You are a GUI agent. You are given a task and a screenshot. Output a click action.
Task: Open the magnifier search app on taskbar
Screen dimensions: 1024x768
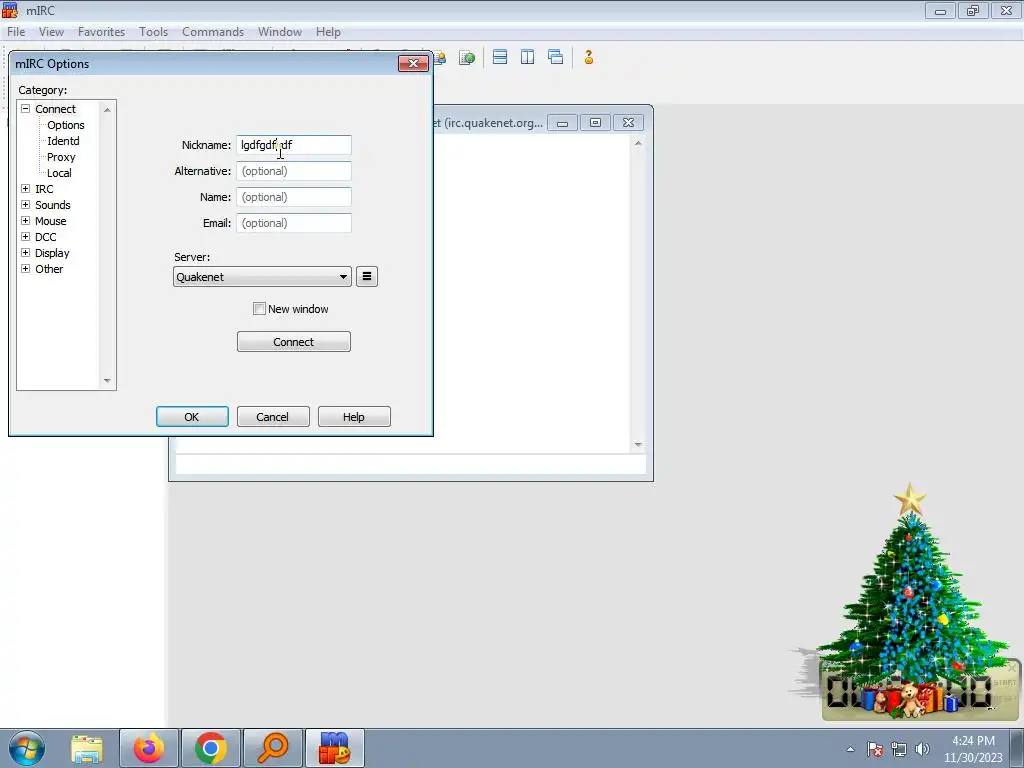pyautogui.click(x=272, y=748)
